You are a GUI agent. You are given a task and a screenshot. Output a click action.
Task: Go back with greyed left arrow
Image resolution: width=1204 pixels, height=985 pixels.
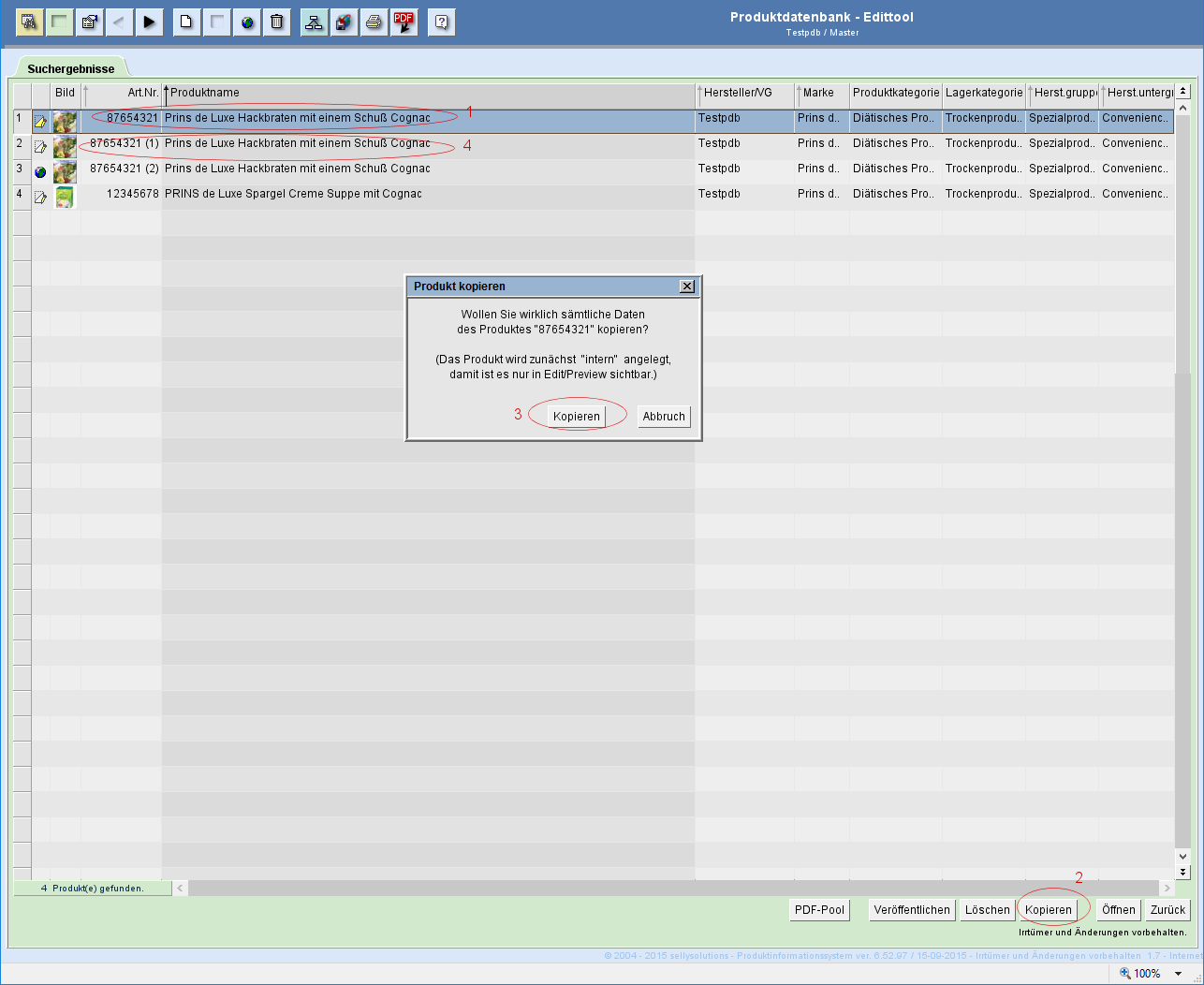point(119,22)
